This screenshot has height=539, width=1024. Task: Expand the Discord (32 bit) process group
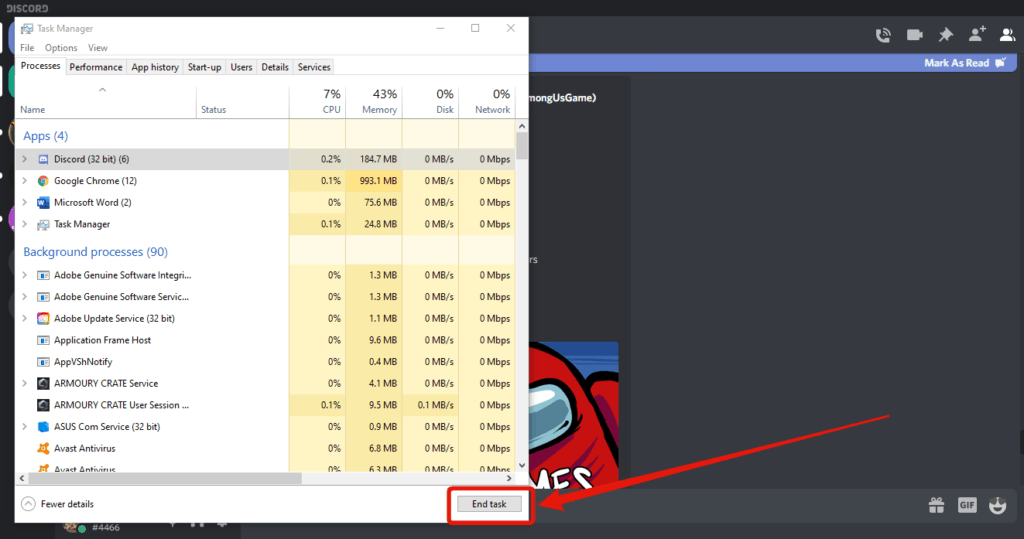point(25,159)
